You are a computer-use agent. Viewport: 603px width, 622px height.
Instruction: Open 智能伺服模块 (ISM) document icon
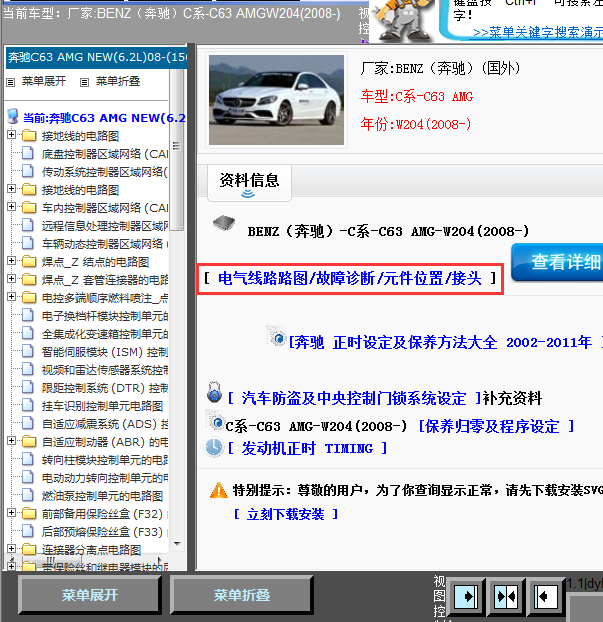tap(28, 351)
